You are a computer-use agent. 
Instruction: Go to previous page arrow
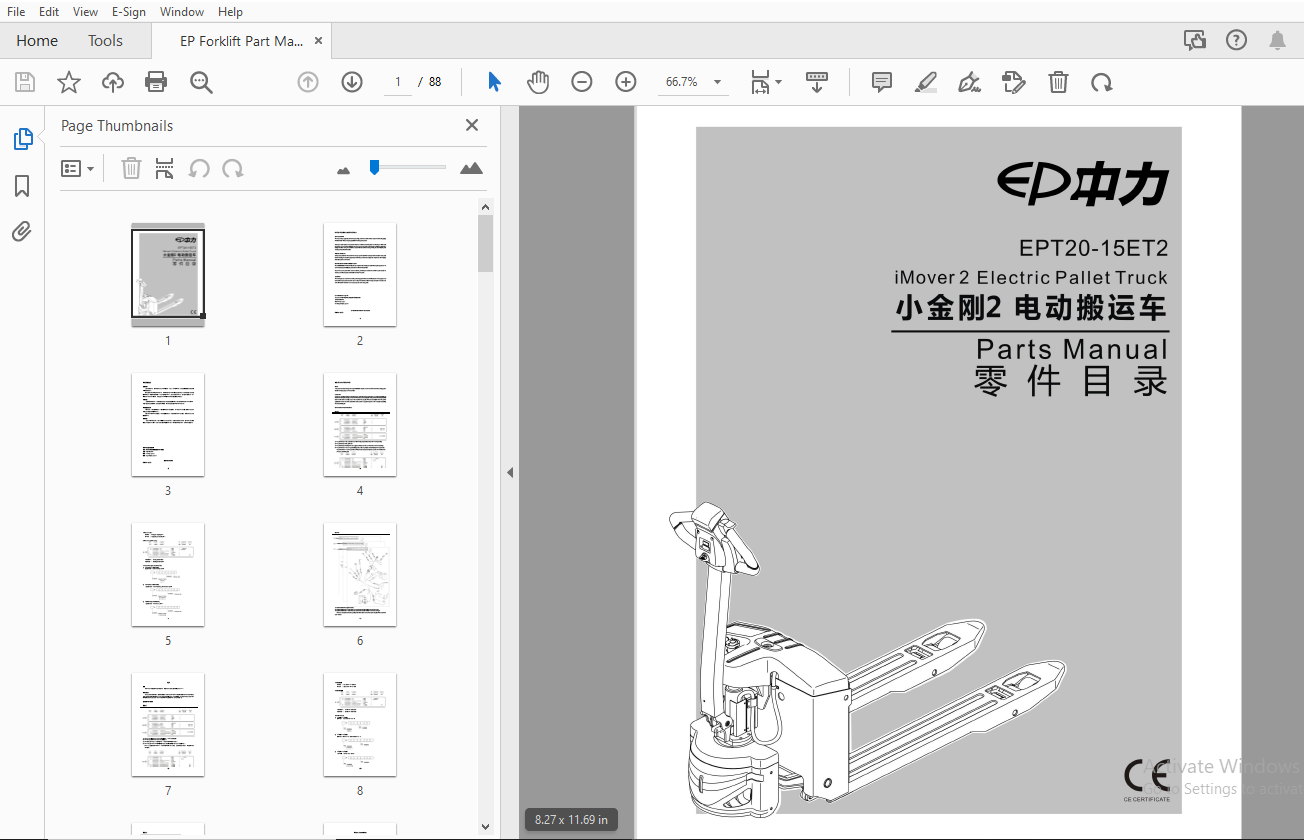click(x=308, y=82)
